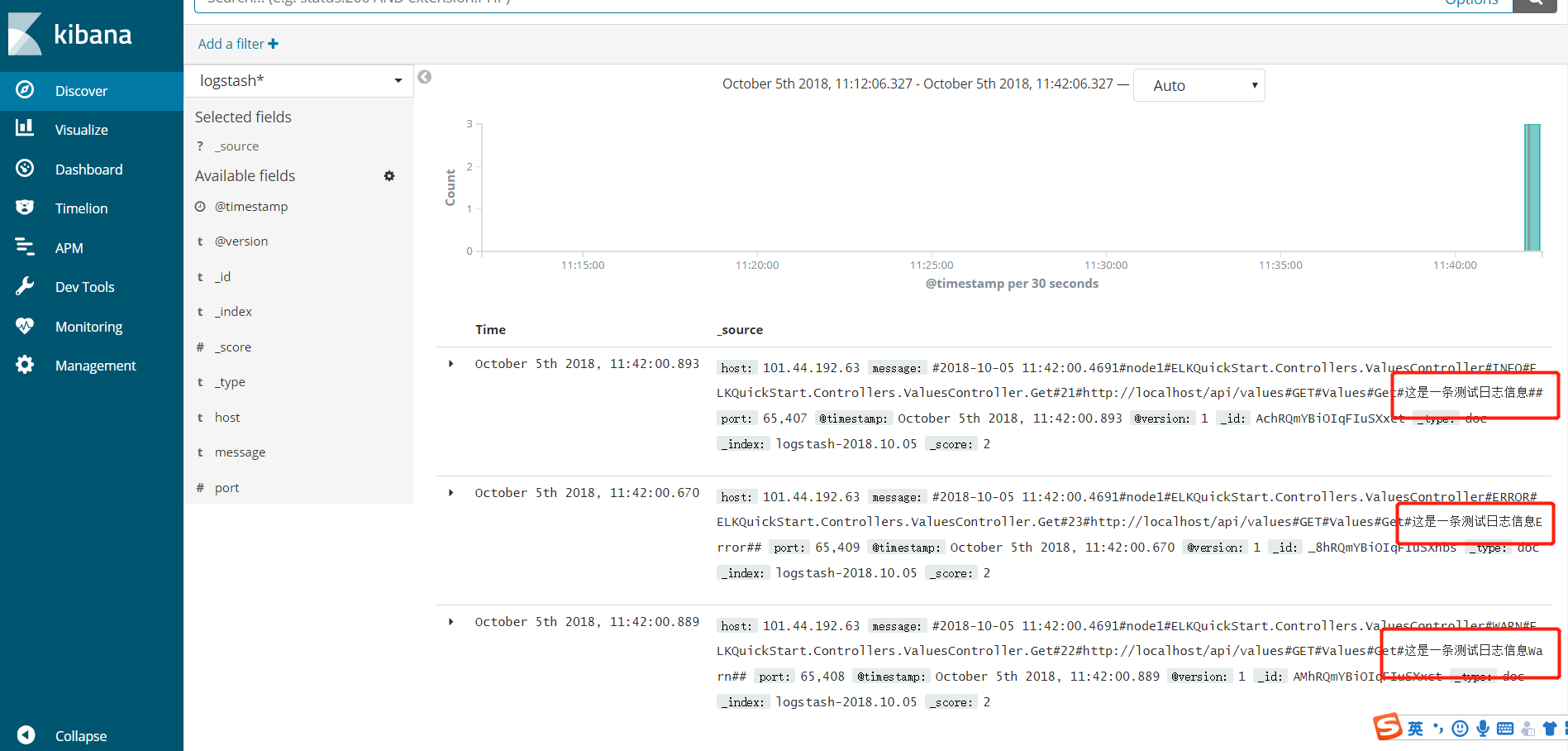Select the _id field
This screenshot has height=751, width=1568.
223,277
